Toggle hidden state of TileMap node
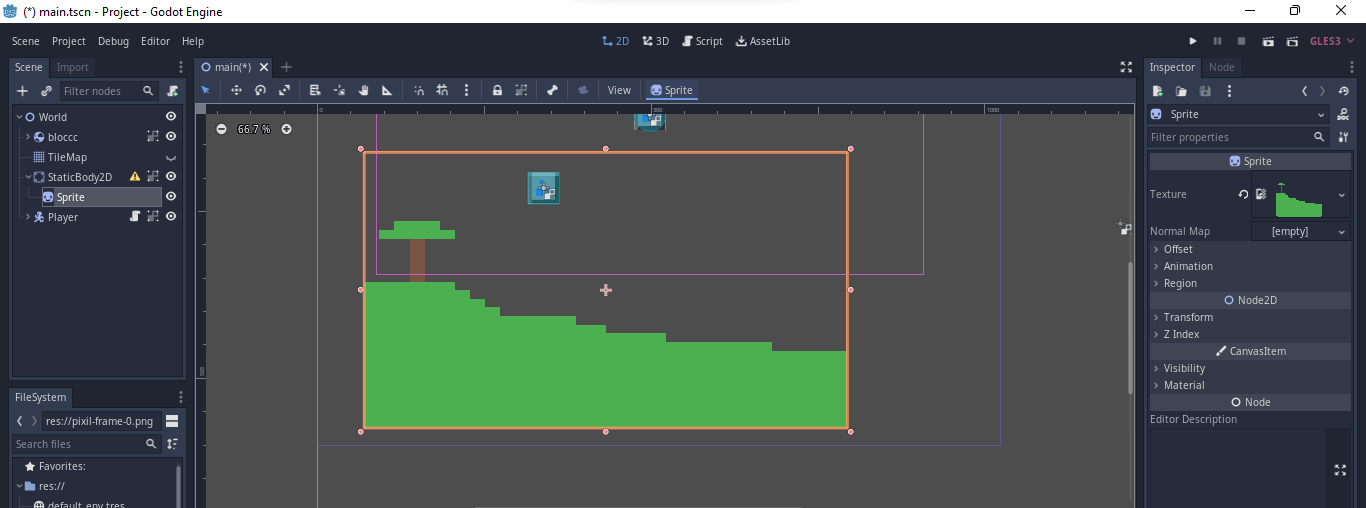1366x508 pixels. tap(171, 157)
